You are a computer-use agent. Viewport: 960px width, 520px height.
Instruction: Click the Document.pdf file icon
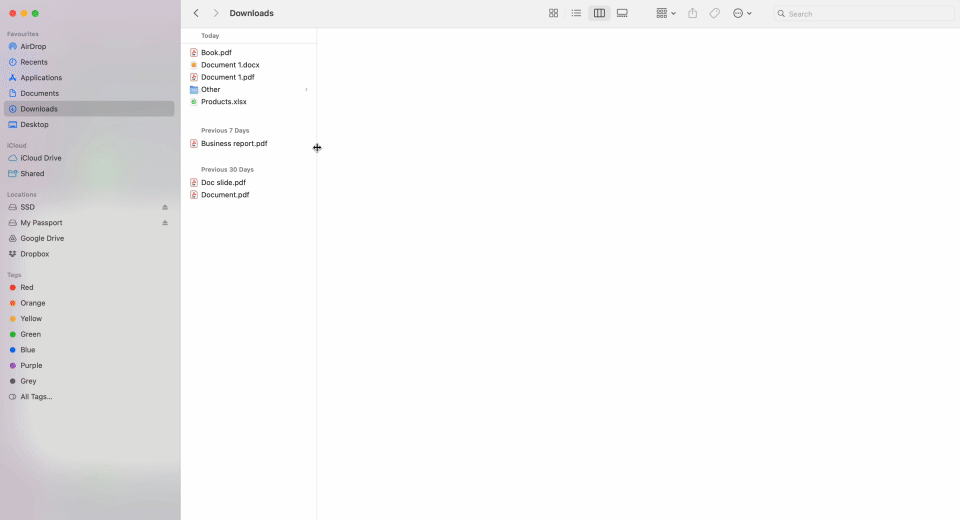pyautogui.click(x=193, y=195)
